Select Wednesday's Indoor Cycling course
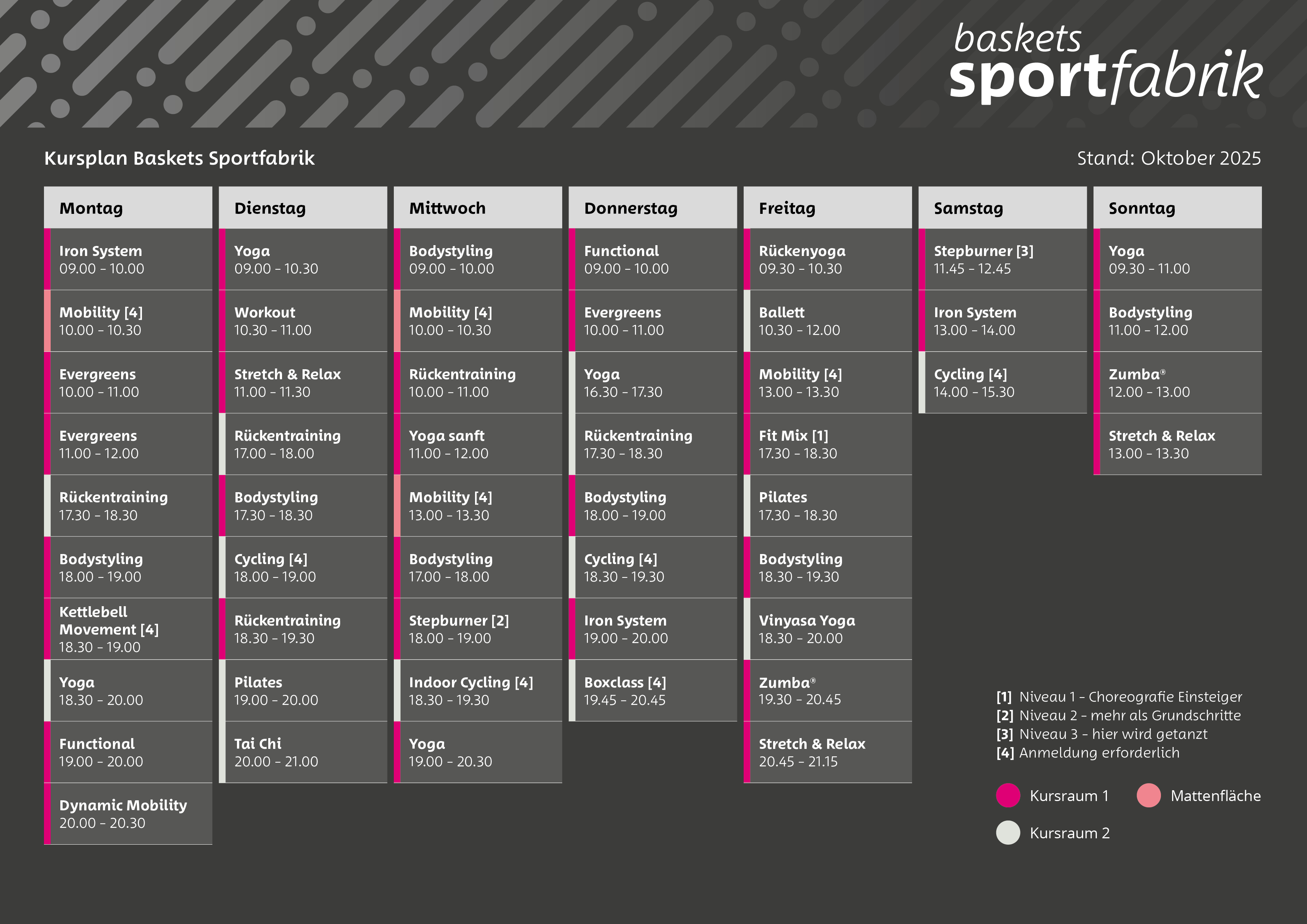Viewport: 1307px width, 924px height. click(x=478, y=691)
